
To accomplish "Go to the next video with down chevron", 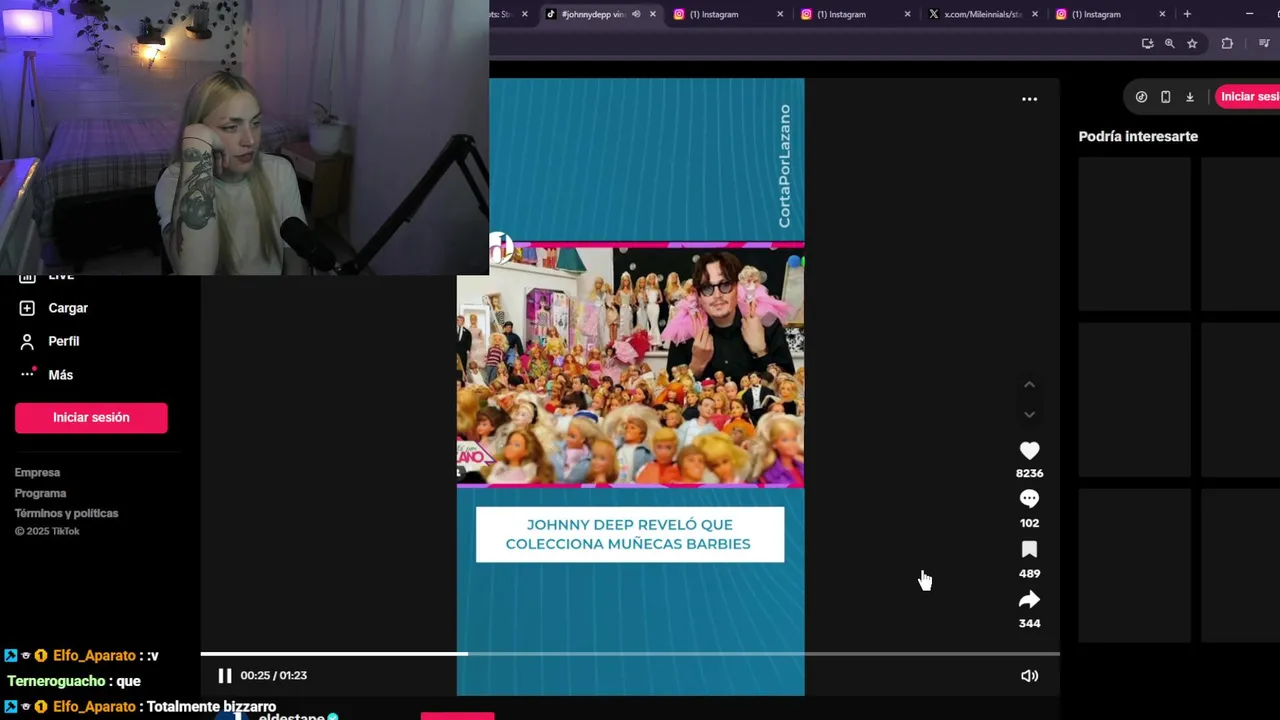I will pos(1029,414).
